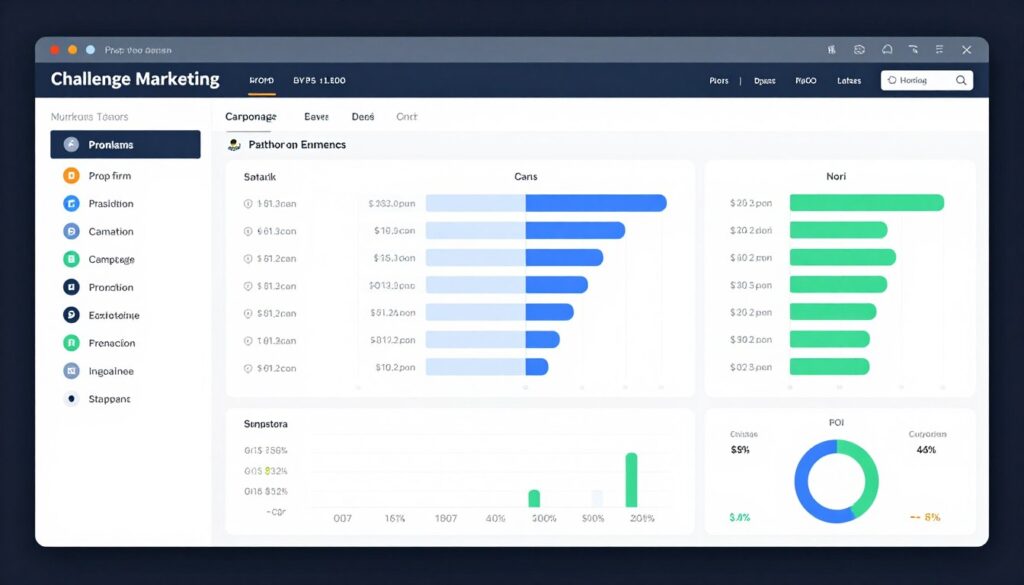The width and height of the screenshot is (1024, 585).
Task: Click the $9% donut label
Action: [x=740, y=450]
